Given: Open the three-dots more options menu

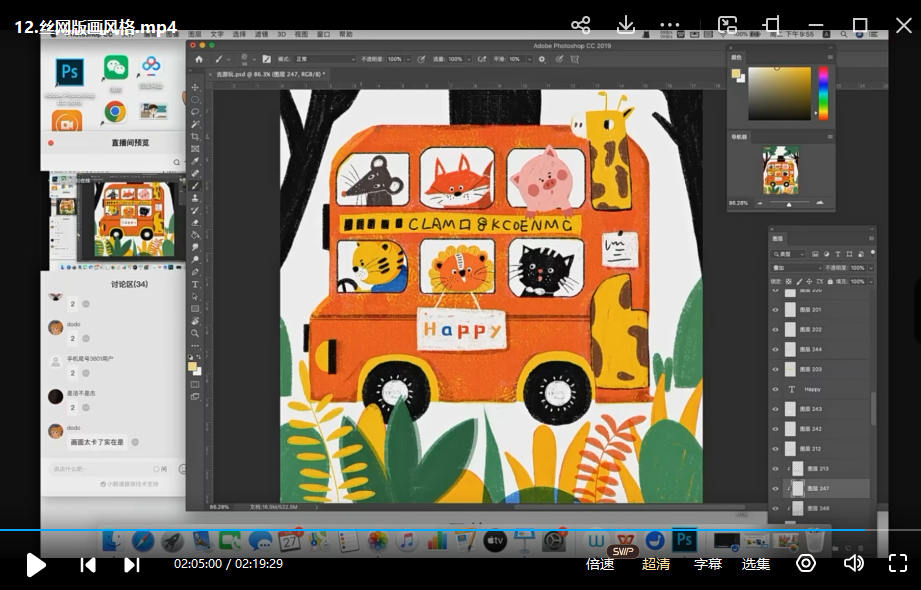Looking at the screenshot, I should [x=670, y=25].
